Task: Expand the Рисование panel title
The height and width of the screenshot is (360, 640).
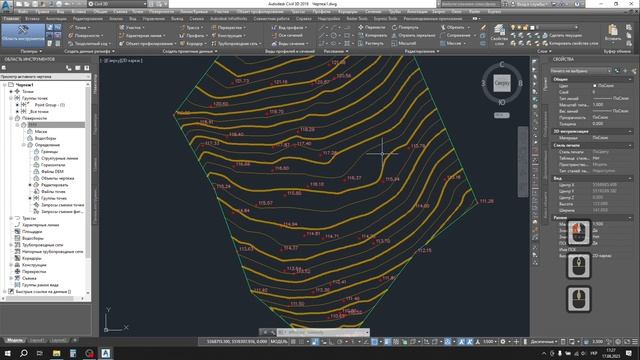Action: [x=336, y=51]
